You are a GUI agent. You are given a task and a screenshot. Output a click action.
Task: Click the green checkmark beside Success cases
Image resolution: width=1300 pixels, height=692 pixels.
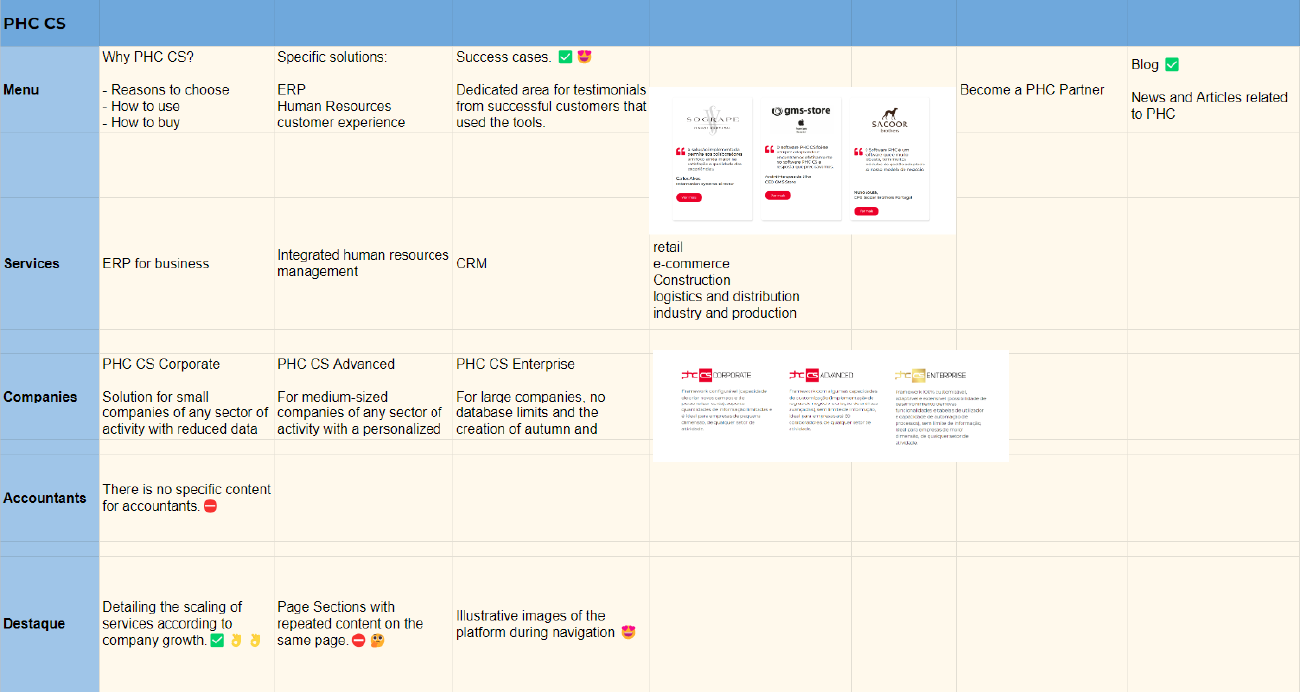[x=565, y=57]
